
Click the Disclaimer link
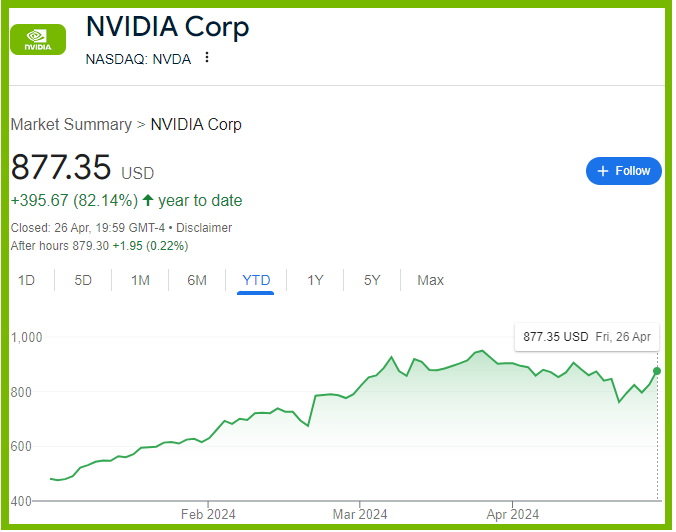[205, 228]
